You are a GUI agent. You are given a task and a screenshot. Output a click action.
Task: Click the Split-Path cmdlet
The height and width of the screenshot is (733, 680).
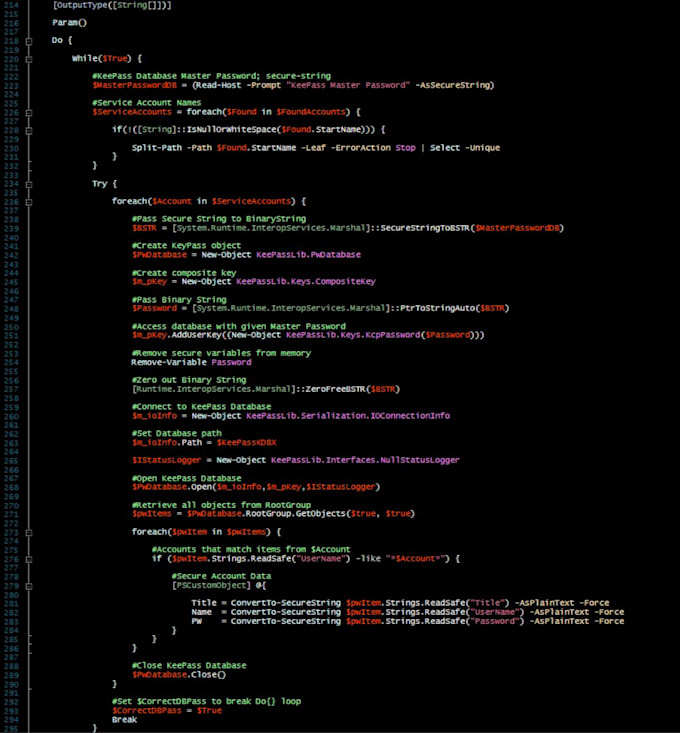pyautogui.click(x=157, y=148)
